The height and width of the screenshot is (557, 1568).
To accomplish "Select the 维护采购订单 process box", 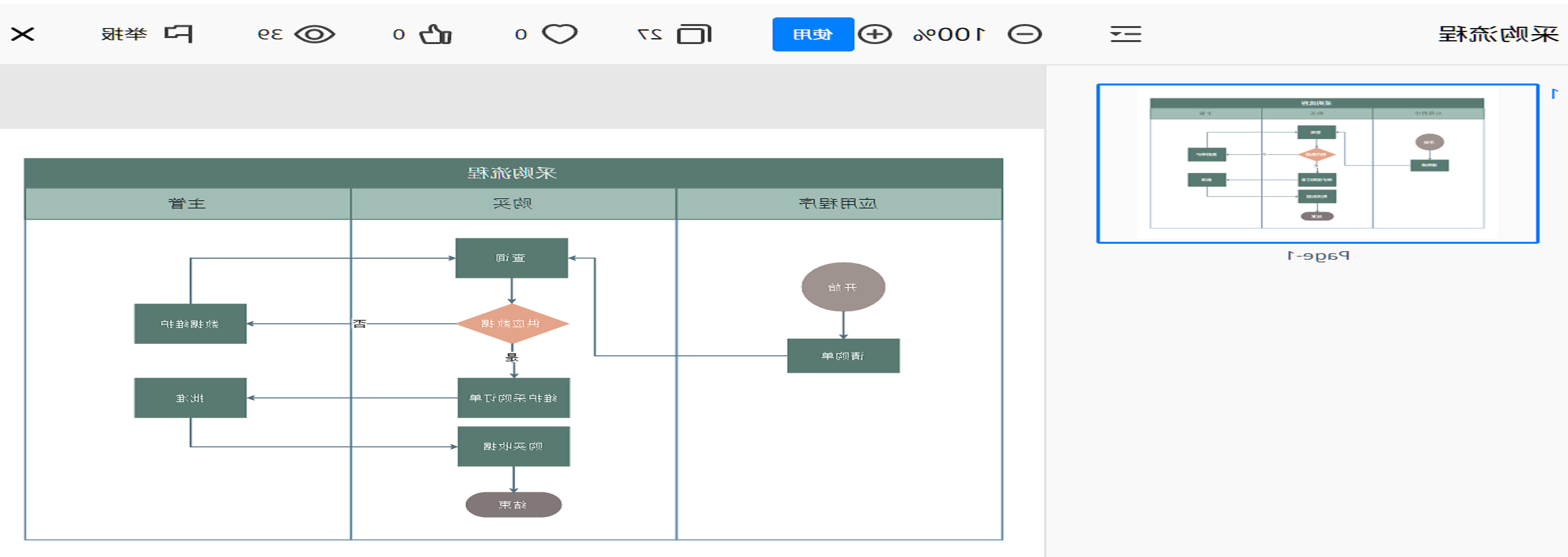I will point(513,398).
